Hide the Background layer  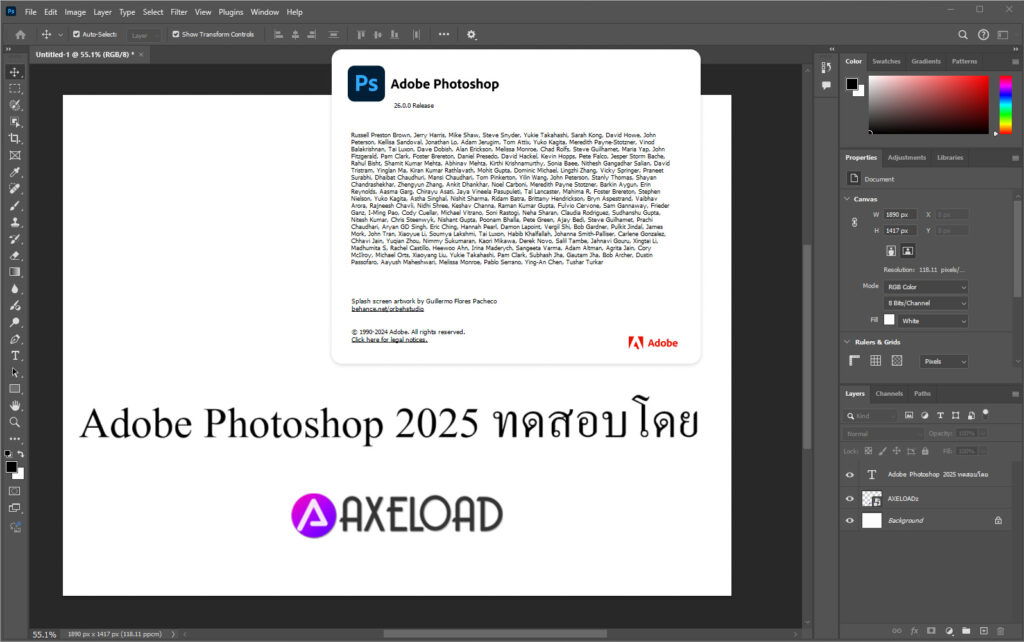tap(850, 521)
